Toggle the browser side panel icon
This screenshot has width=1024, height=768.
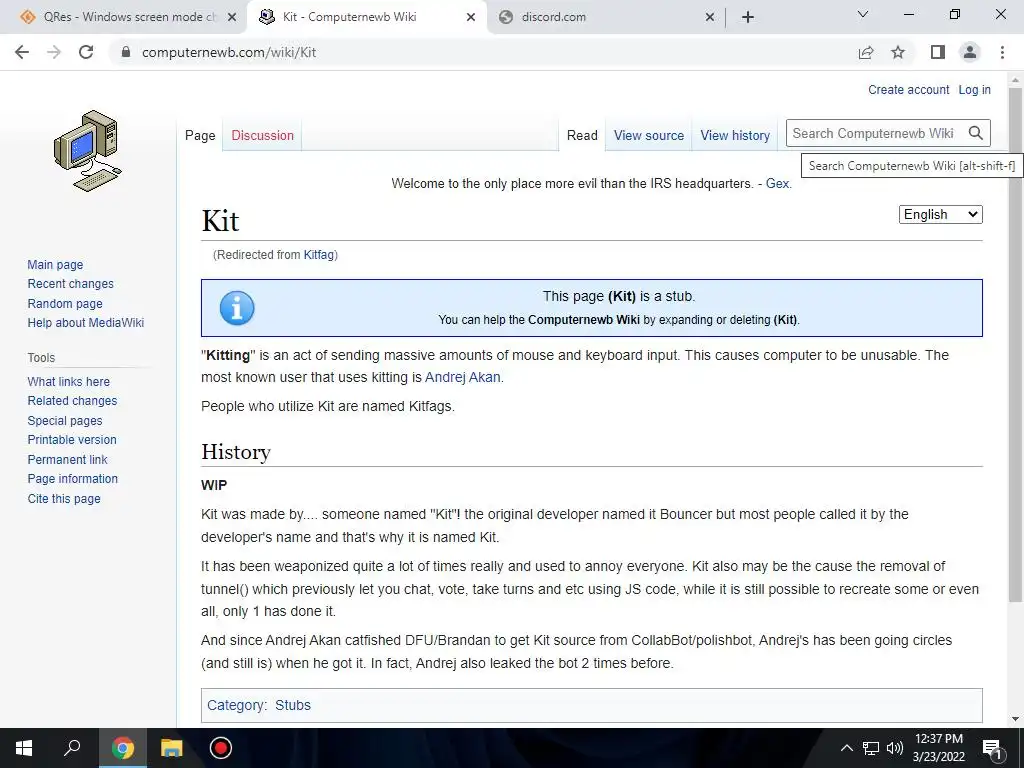click(938, 52)
